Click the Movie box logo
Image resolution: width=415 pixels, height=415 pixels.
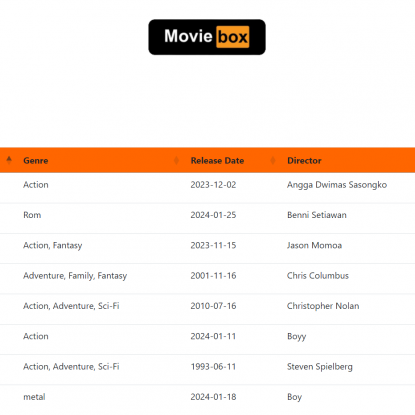[x=207, y=37]
